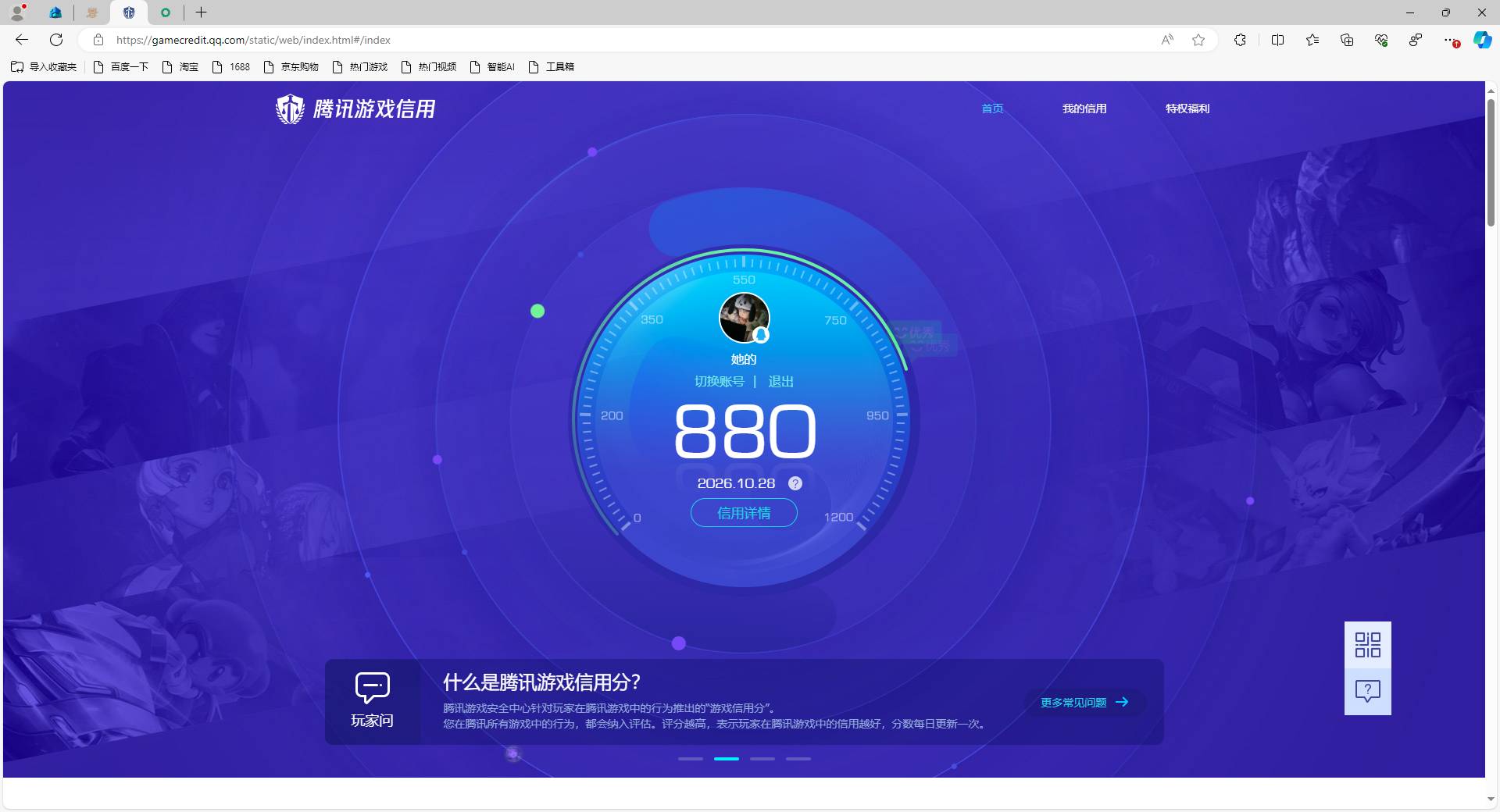1500x812 pixels.
Task: Click the read aloud icon
Action: [x=1167, y=40]
